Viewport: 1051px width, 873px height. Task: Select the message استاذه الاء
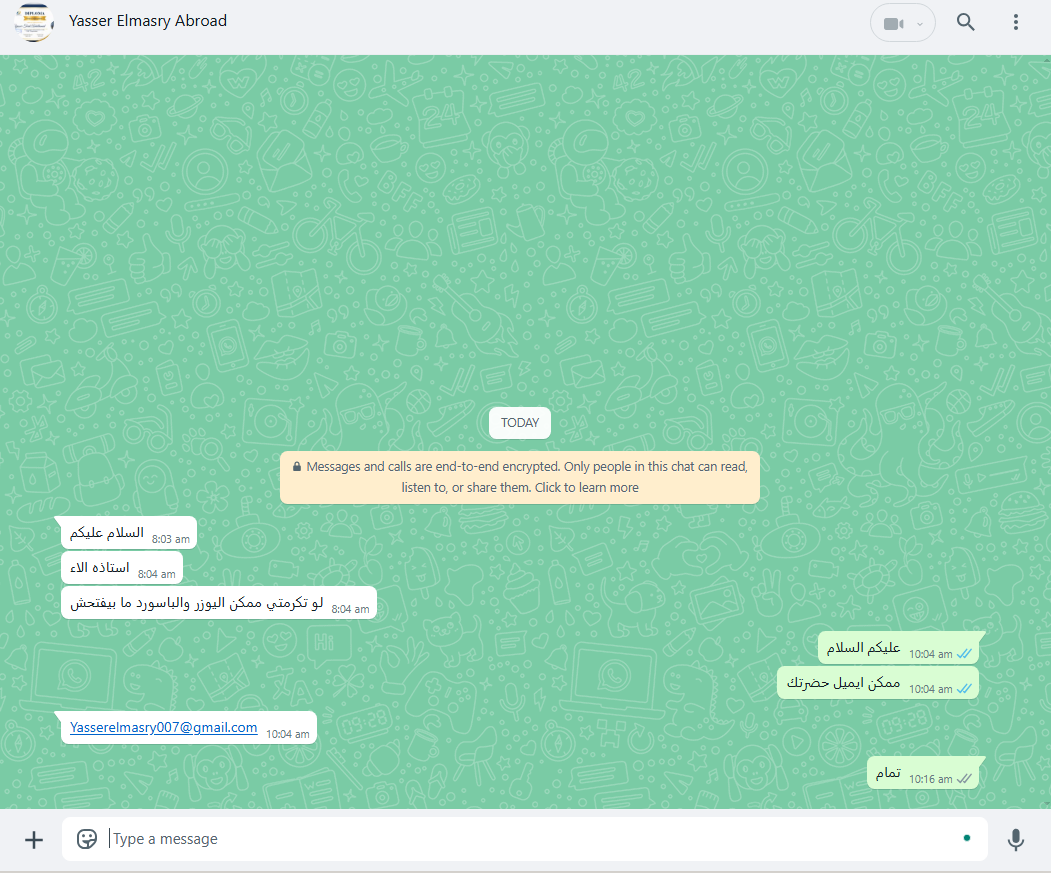point(121,568)
